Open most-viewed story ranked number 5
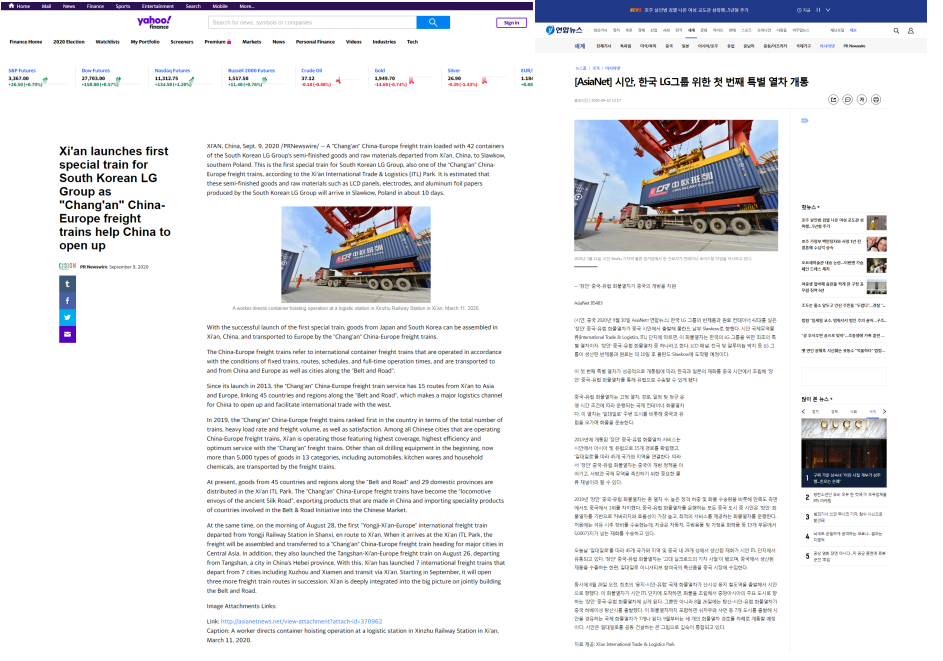 844,556
